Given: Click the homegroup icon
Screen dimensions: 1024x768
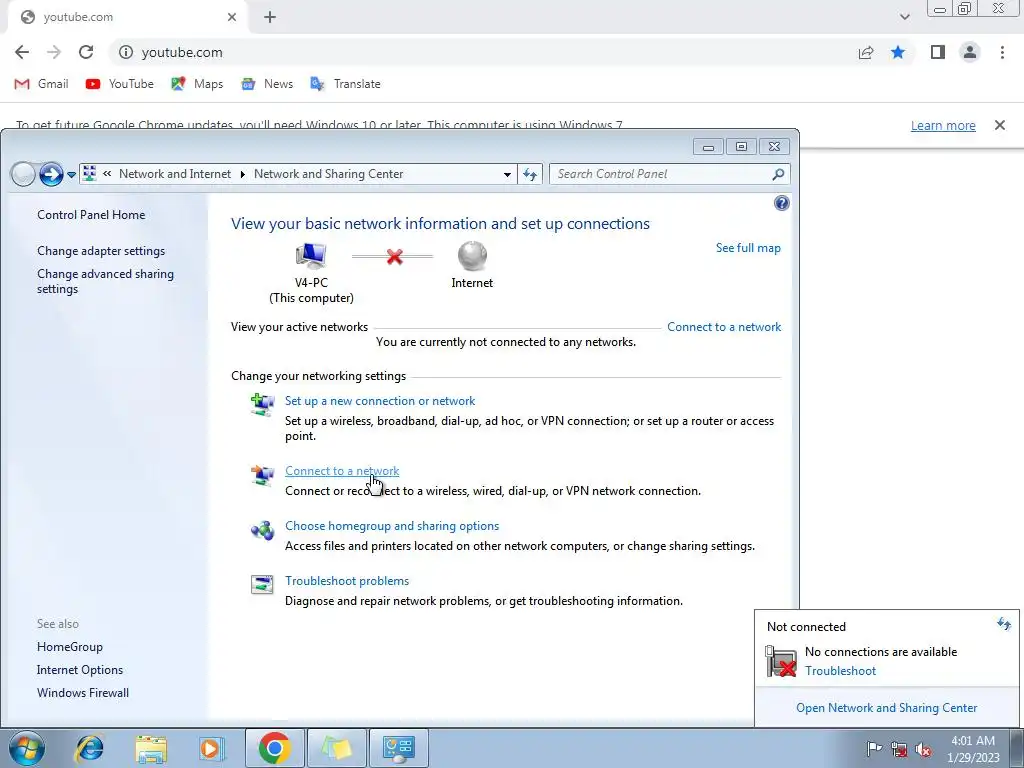Looking at the screenshot, I should (263, 530).
